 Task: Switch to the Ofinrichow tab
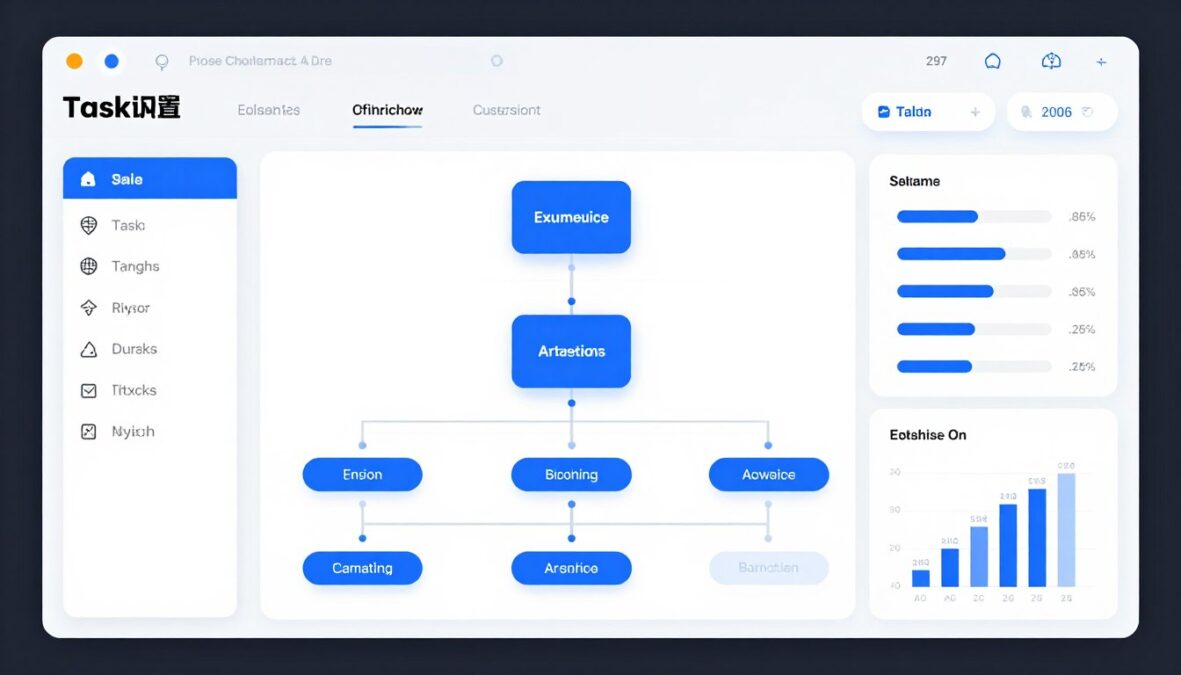click(387, 111)
